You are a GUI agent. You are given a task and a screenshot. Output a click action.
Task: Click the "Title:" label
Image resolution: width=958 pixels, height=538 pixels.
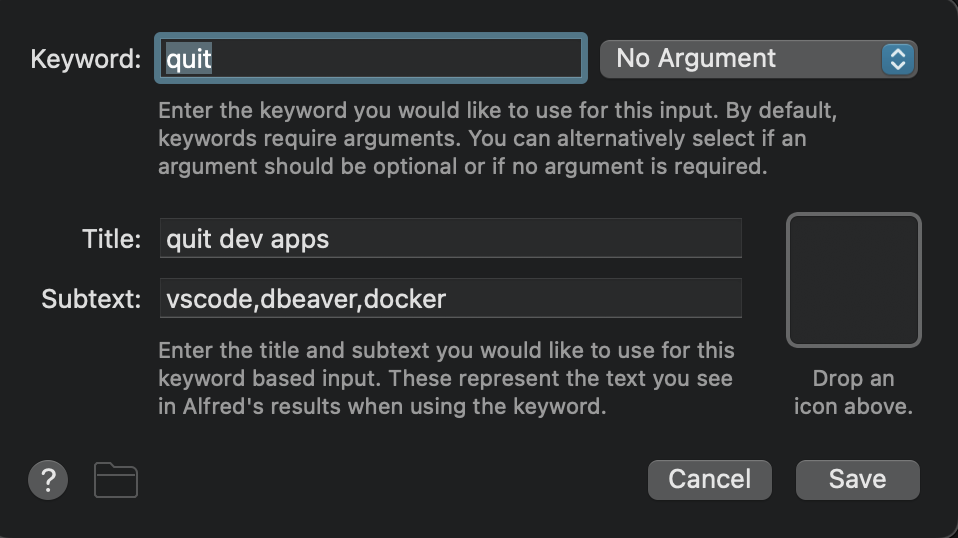(111, 239)
